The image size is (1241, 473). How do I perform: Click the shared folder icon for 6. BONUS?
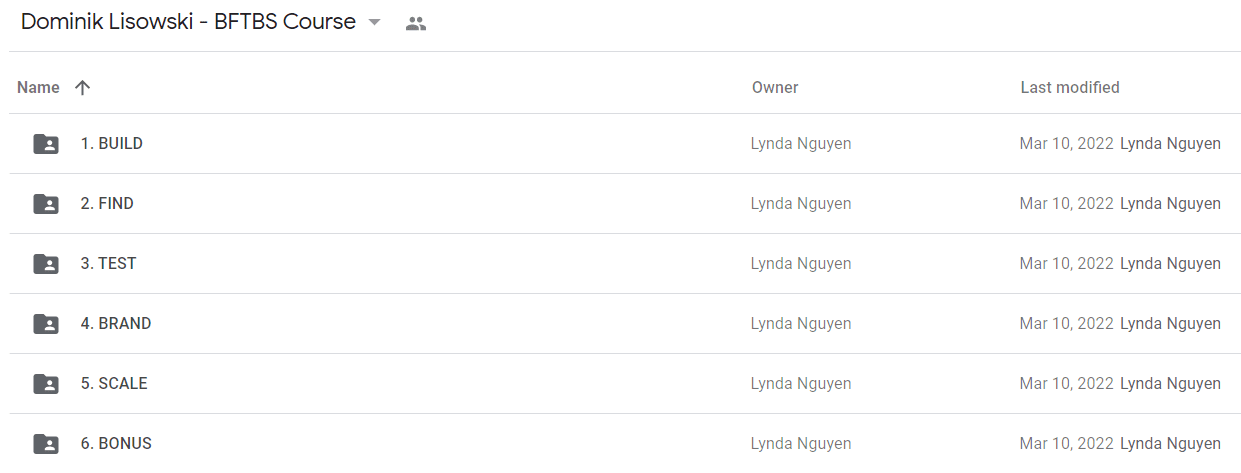46,444
